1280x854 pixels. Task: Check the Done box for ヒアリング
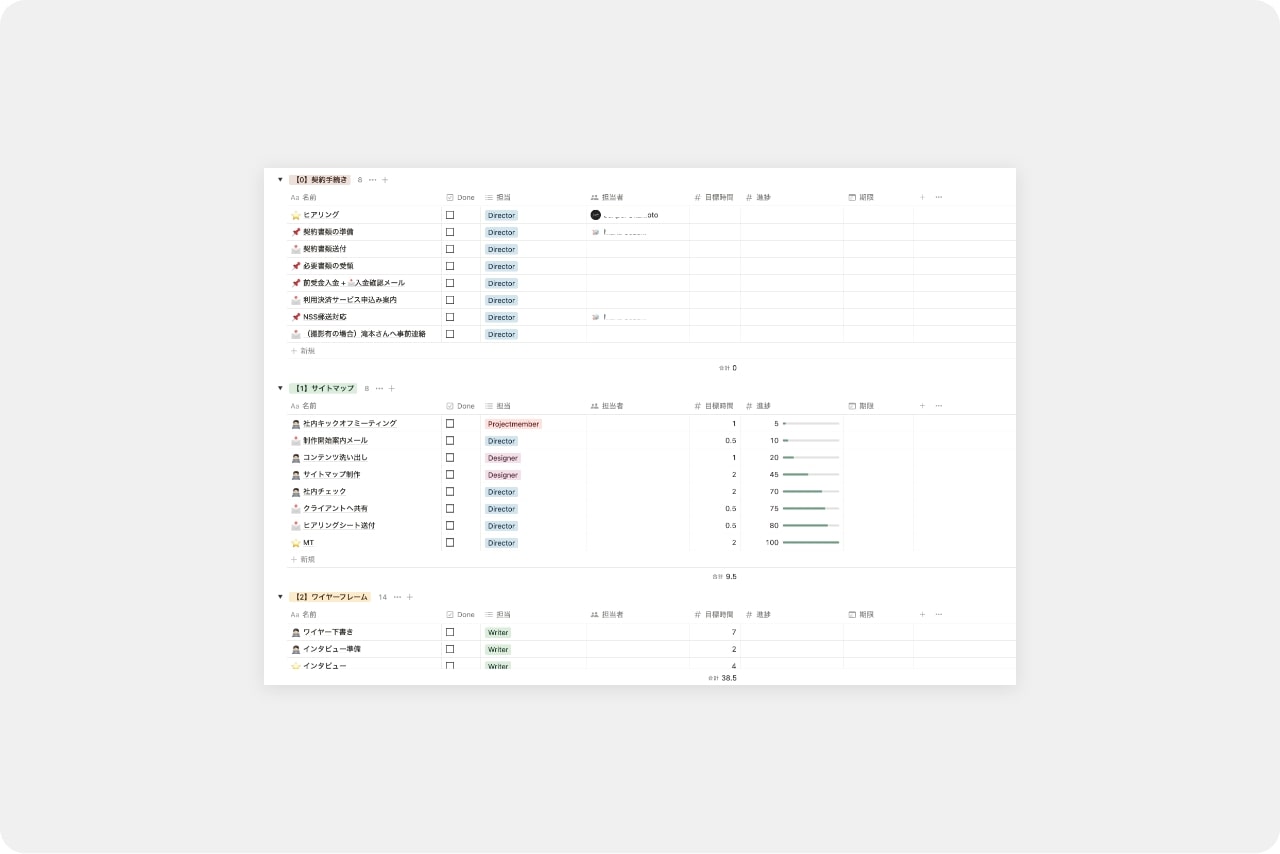click(450, 215)
